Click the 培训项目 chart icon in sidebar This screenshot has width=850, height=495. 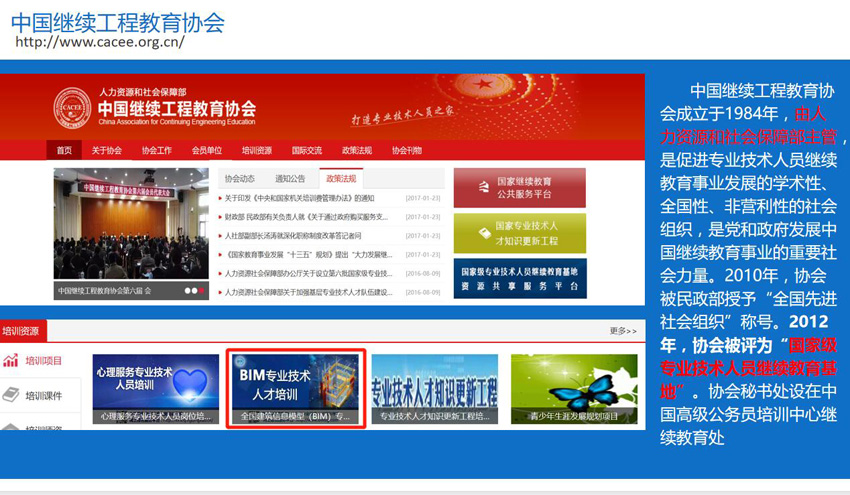click(11, 361)
